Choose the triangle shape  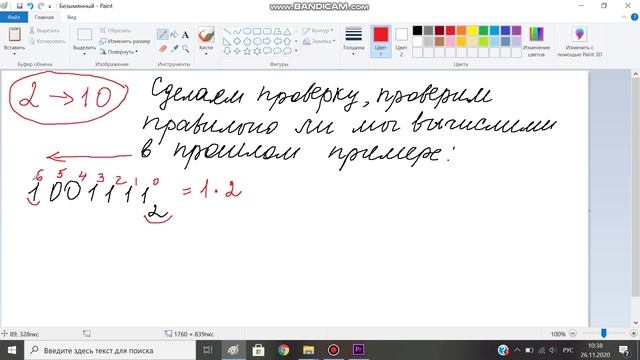coord(287,31)
